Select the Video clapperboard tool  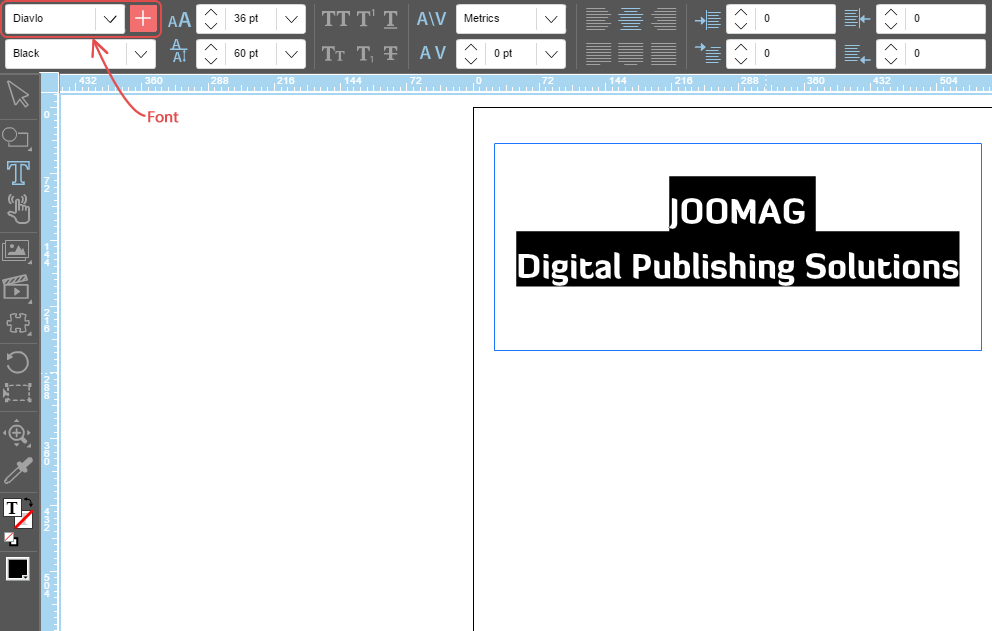17,288
